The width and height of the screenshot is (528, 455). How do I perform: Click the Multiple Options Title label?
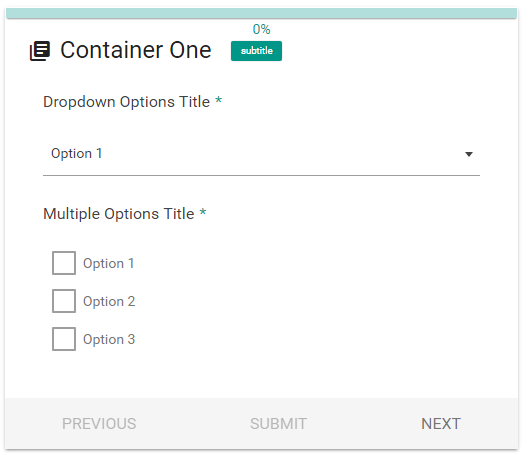tap(119, 214)
